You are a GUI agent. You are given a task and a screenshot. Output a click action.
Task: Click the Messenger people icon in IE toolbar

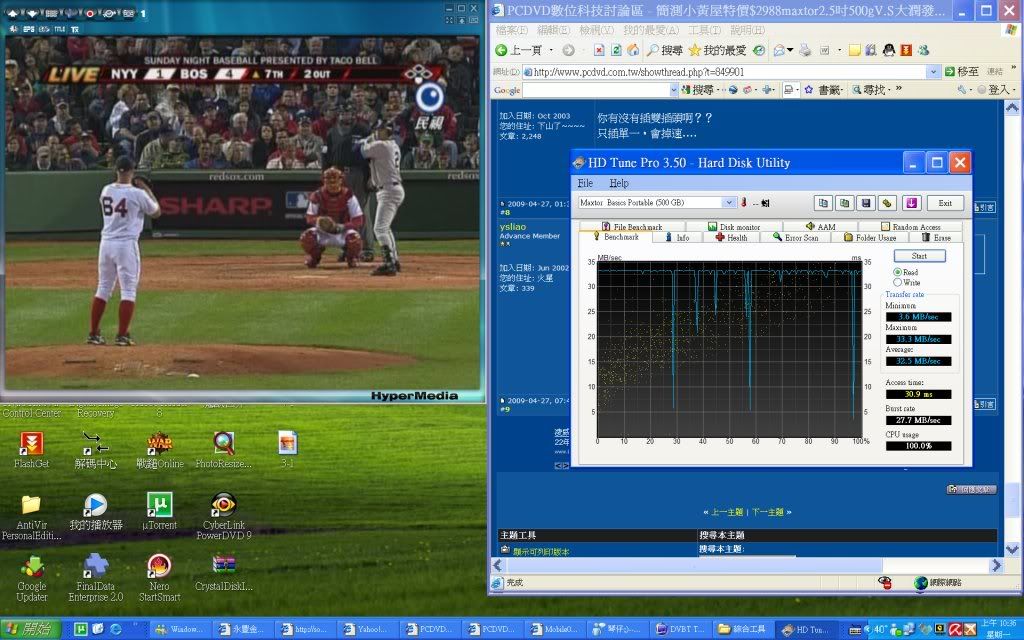pyautogui.click(x=923, y=50)
